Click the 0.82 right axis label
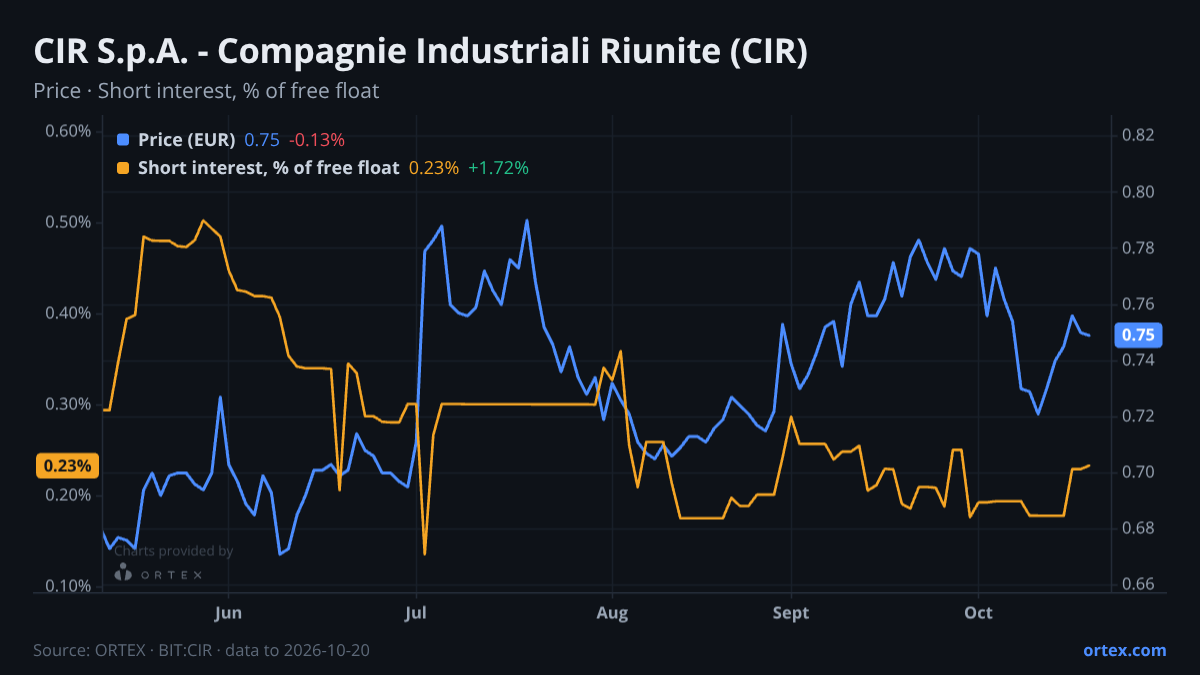1200x675 pixels. tap(1139, 135)
